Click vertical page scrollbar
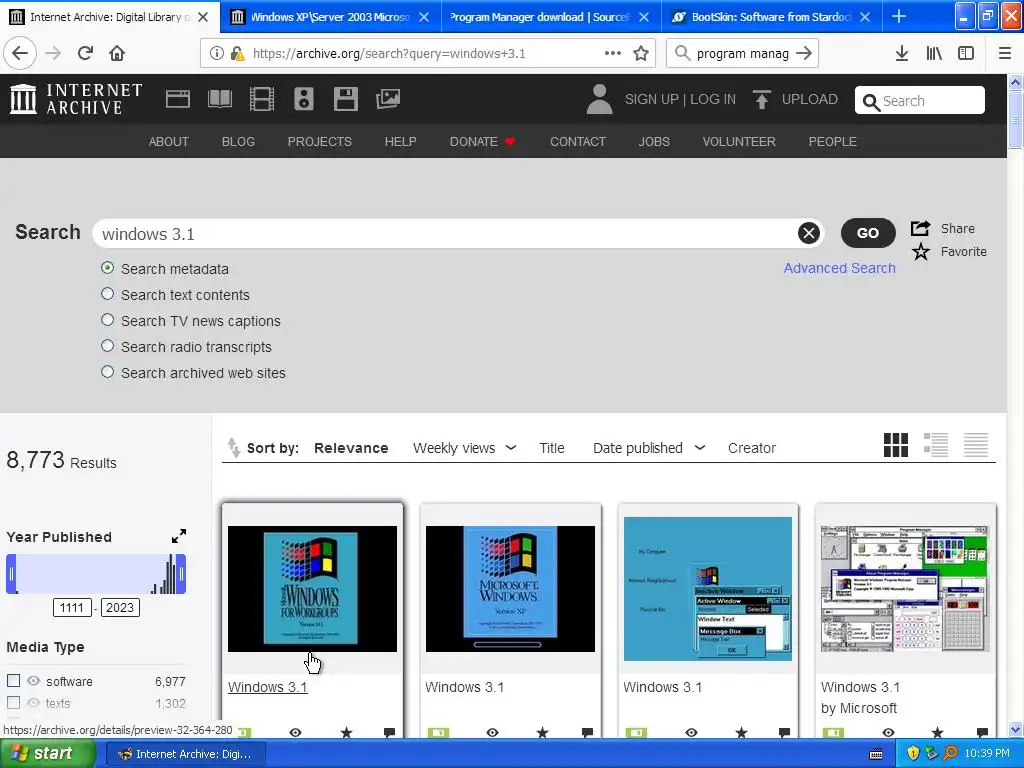The width and height of the screenshot is (1024, 768). (x=1015, y=118)
